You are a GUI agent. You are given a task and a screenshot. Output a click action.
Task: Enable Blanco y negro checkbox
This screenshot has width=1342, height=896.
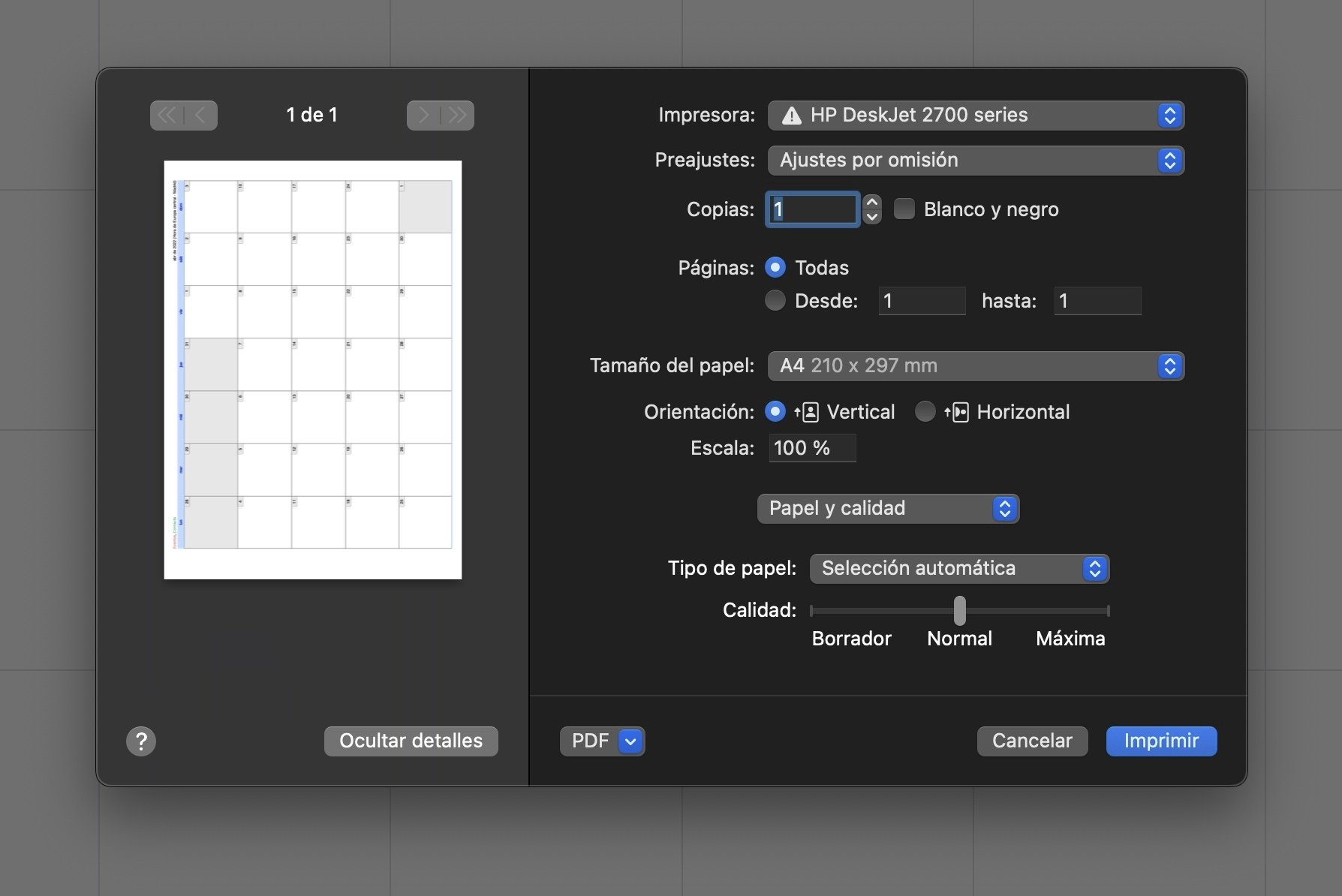pos(904,209)
